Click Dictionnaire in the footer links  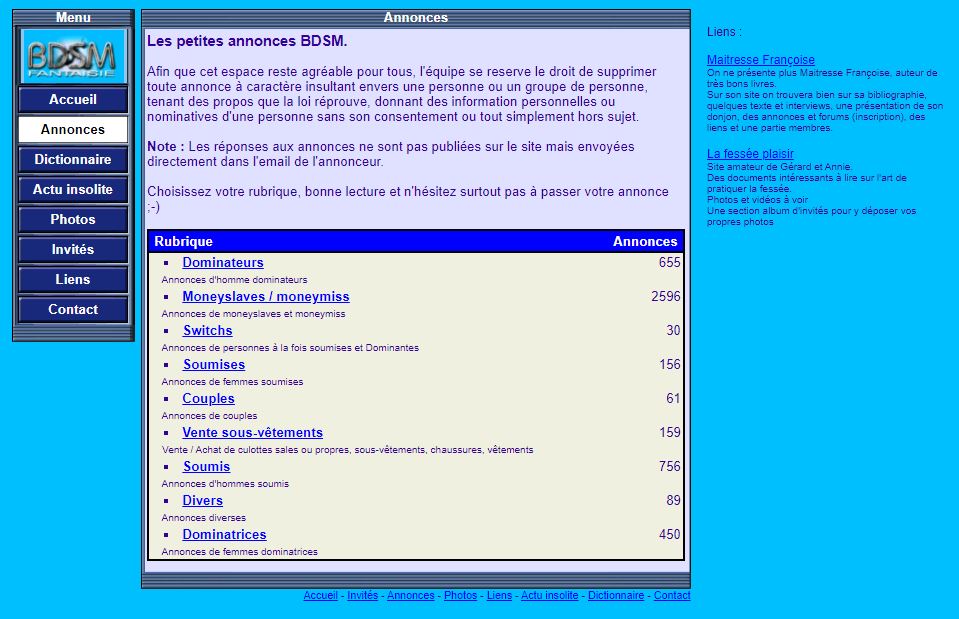point(616,596)
